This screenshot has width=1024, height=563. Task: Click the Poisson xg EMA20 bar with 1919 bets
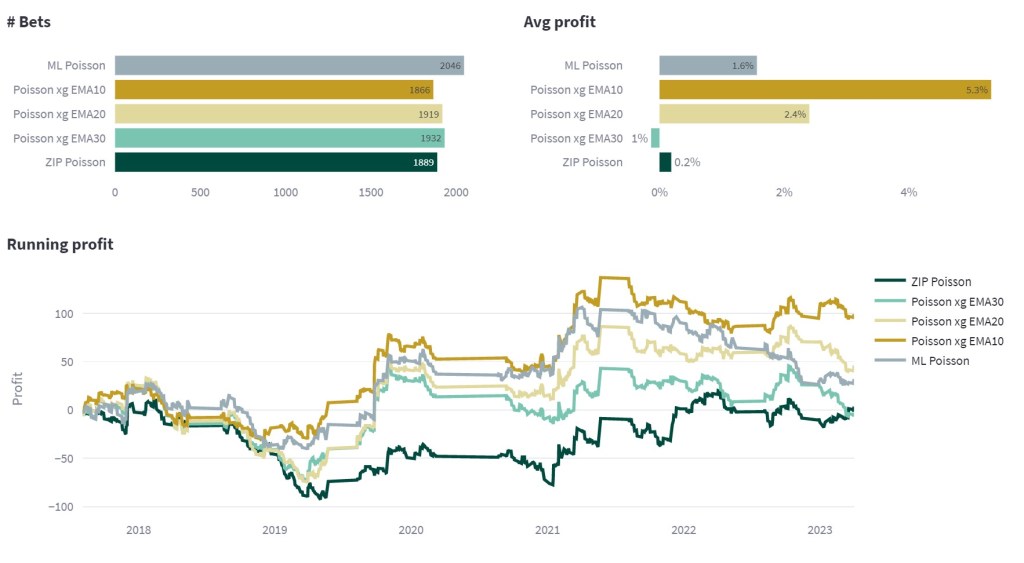click(278, 114)
